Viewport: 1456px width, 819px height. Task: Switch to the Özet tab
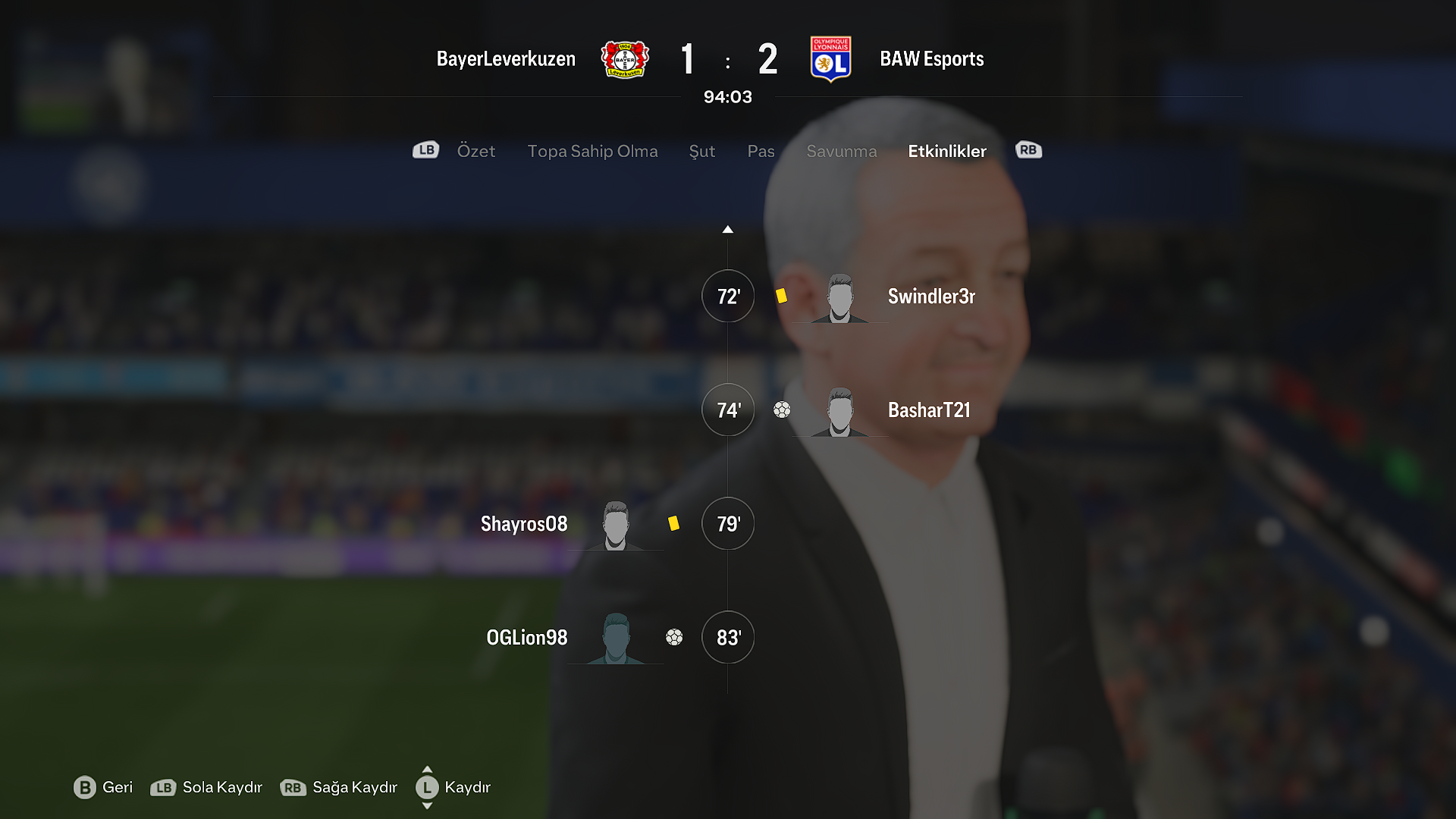click(x=476, y=151)
